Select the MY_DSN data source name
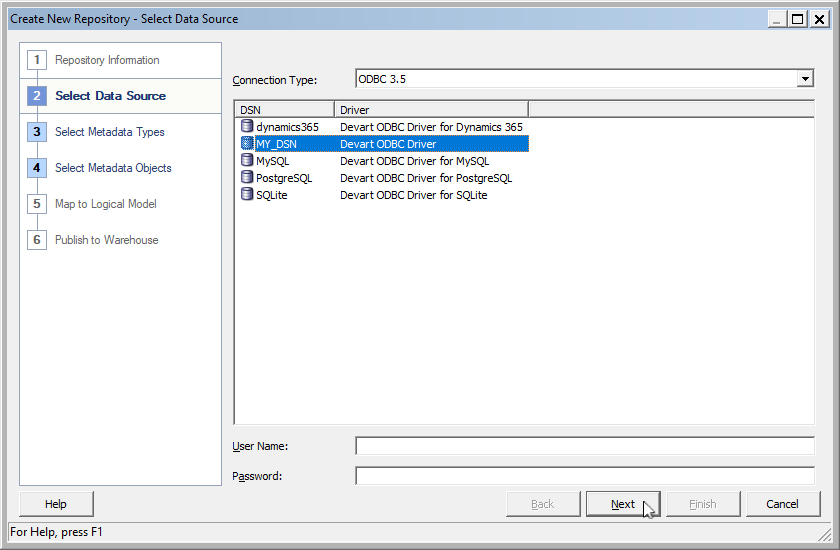The height and width of the screenshot is (550, 840). pos(276,144)
